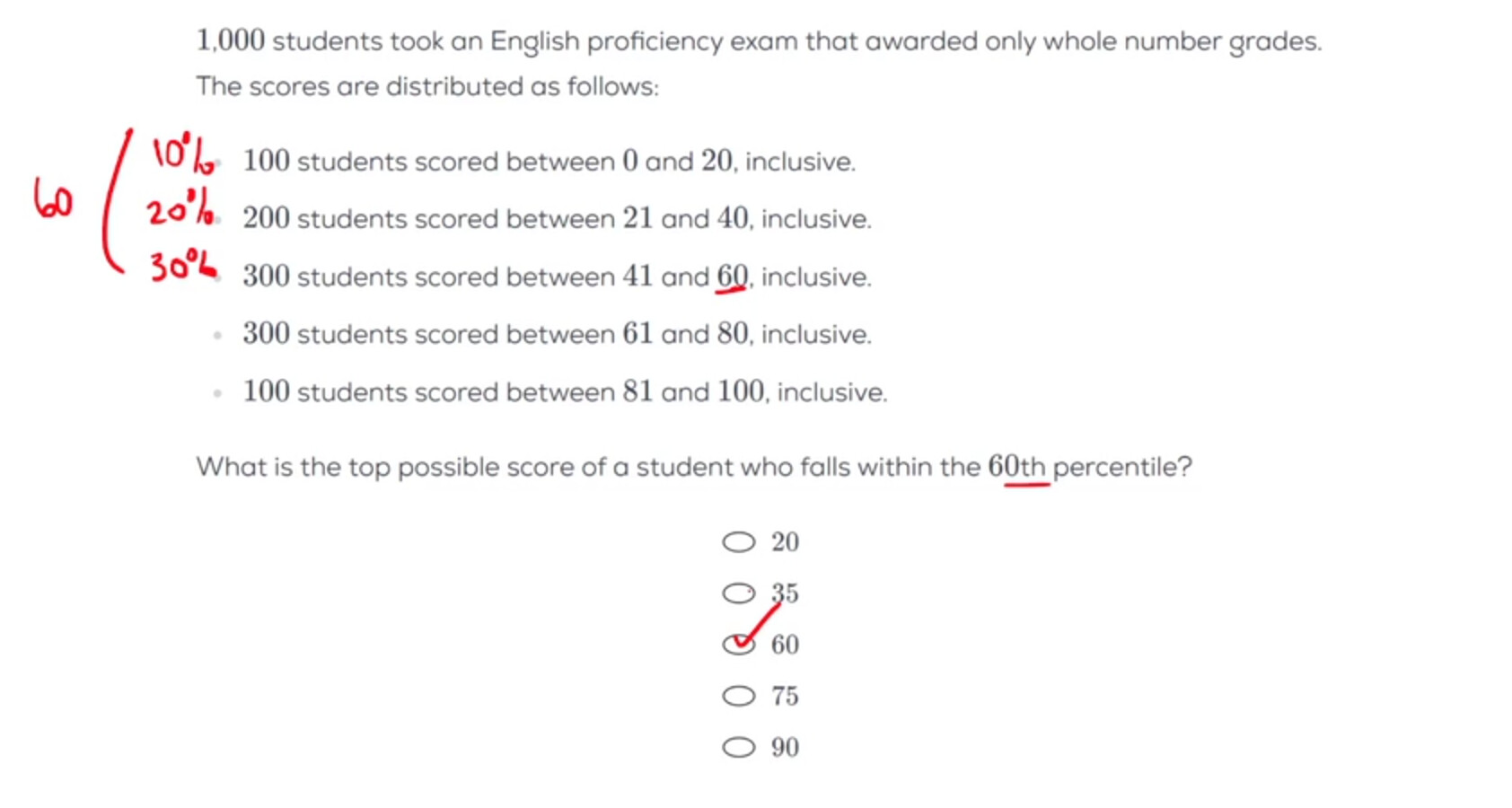1512x808 pixels.
Task: Click the "21 and 40, inclusive" score line
Action: (x=557, y=219)
